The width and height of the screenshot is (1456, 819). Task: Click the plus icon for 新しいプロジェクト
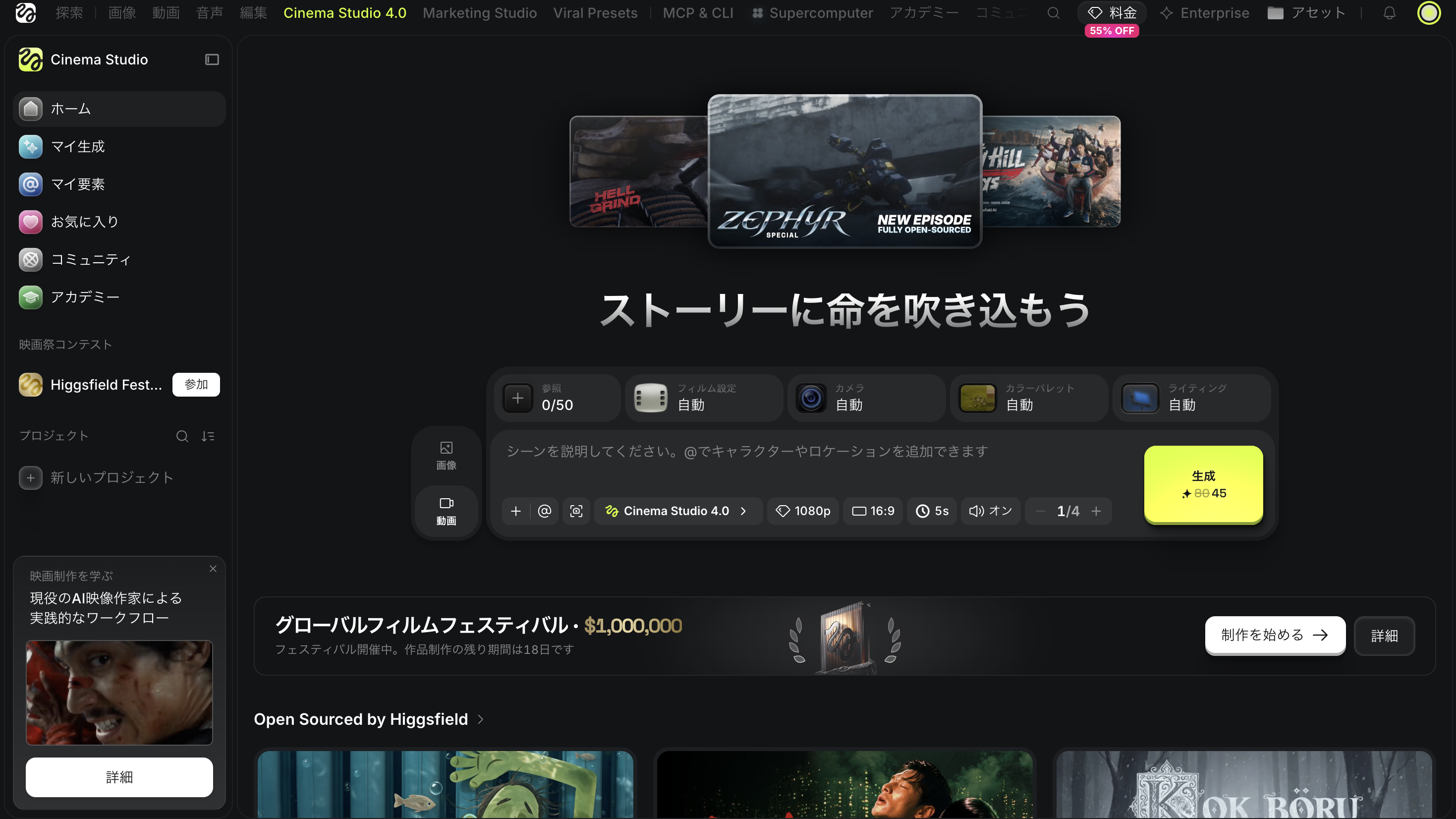click(31, 478)
